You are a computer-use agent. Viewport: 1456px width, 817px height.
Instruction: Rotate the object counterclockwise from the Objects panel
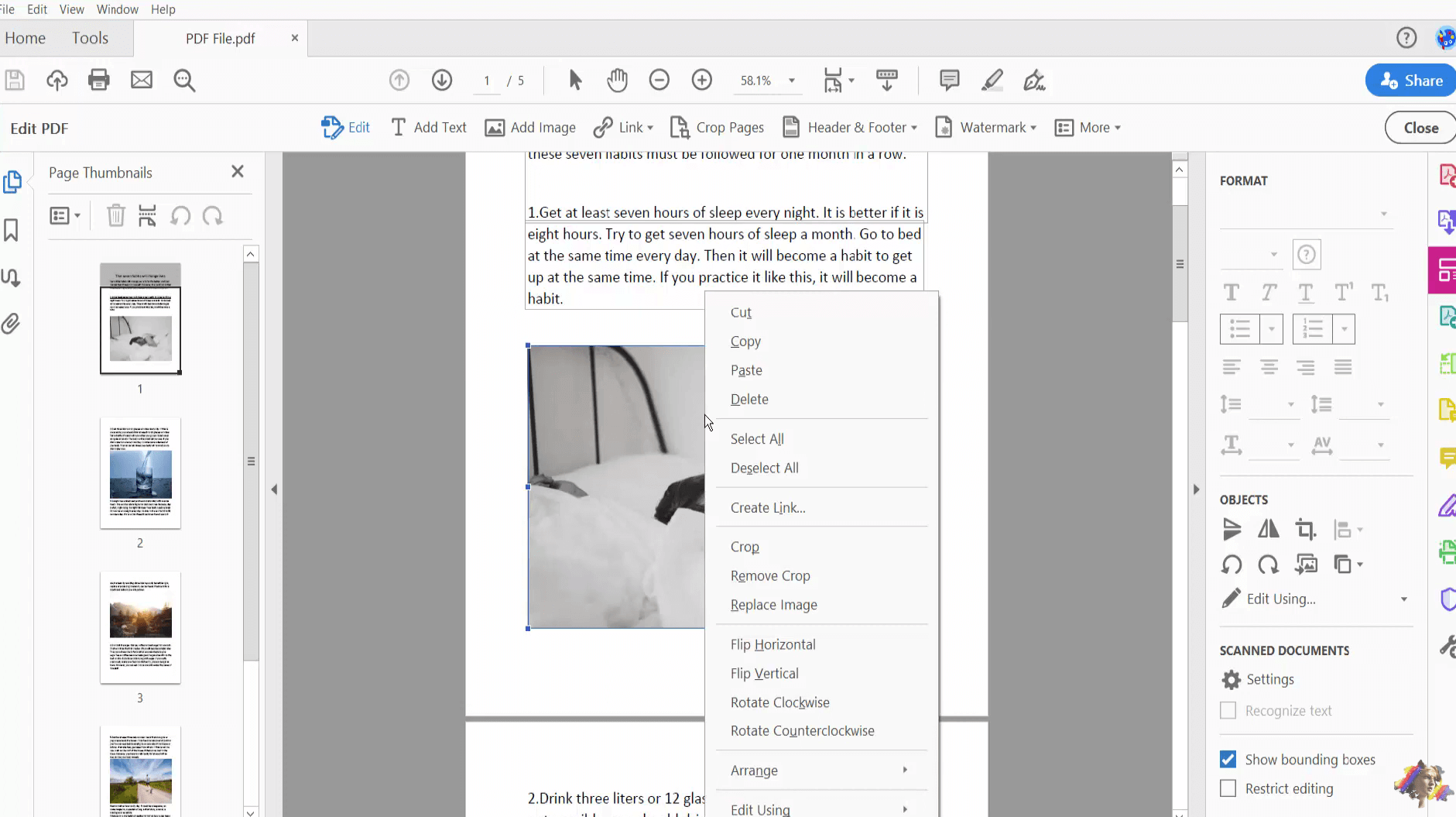tap(1232, 565)
